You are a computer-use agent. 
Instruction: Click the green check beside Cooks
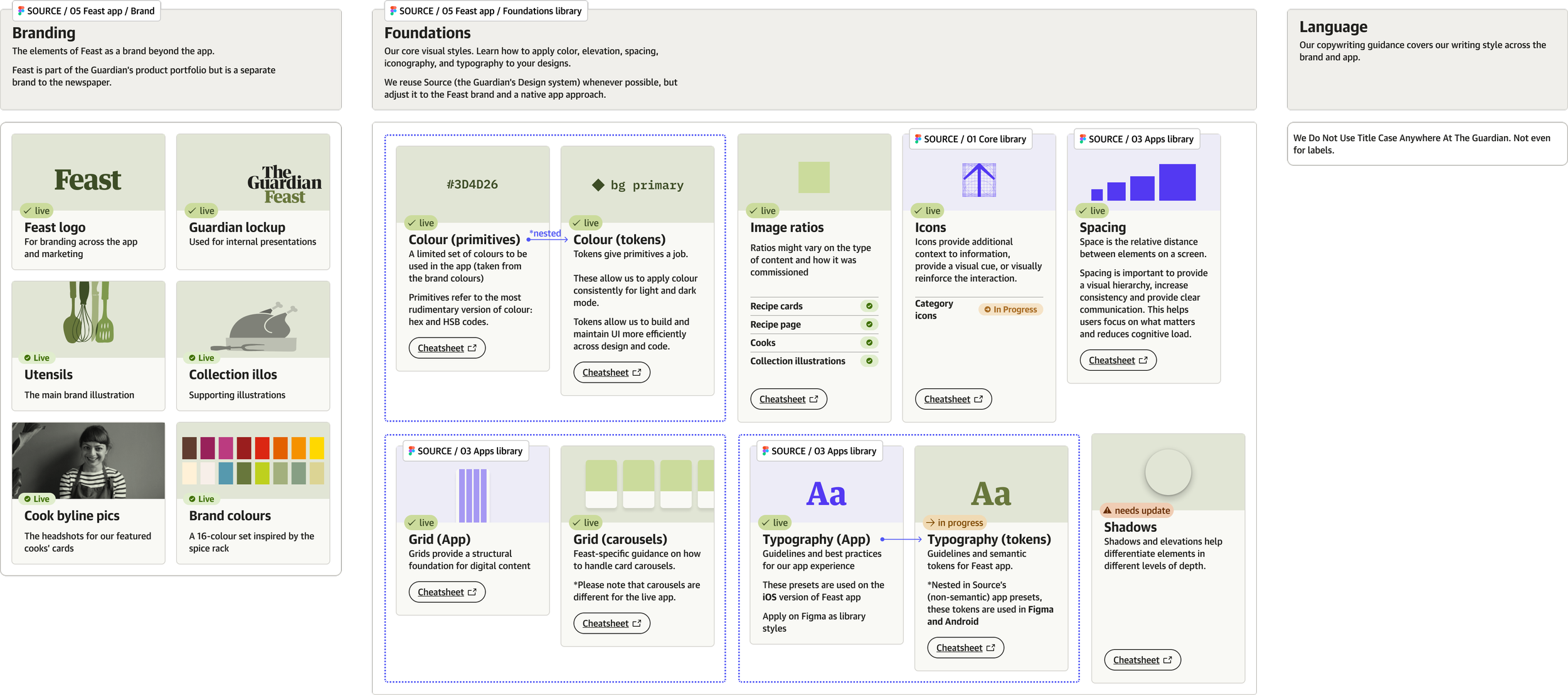(869, 342)
